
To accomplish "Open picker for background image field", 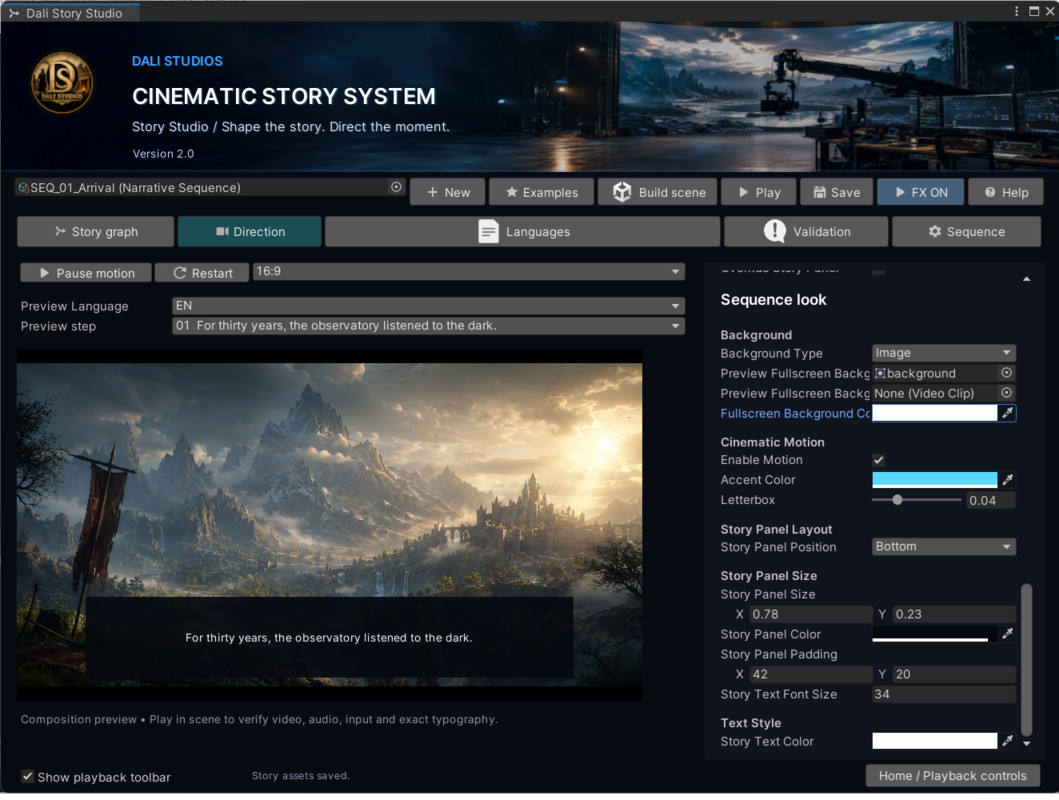I will pyautogui.click(x=1006, y=373).
